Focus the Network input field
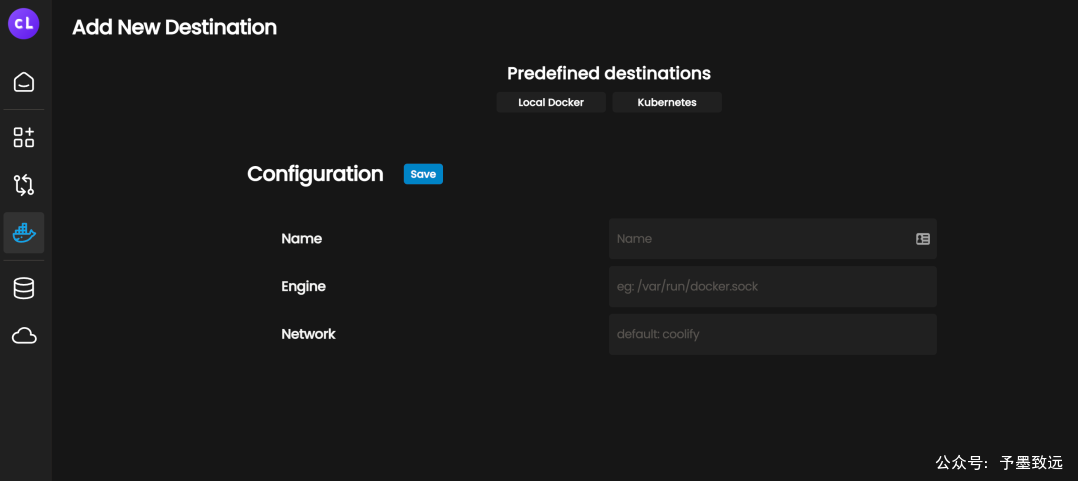1078x481 pixels. pos(773,335)
